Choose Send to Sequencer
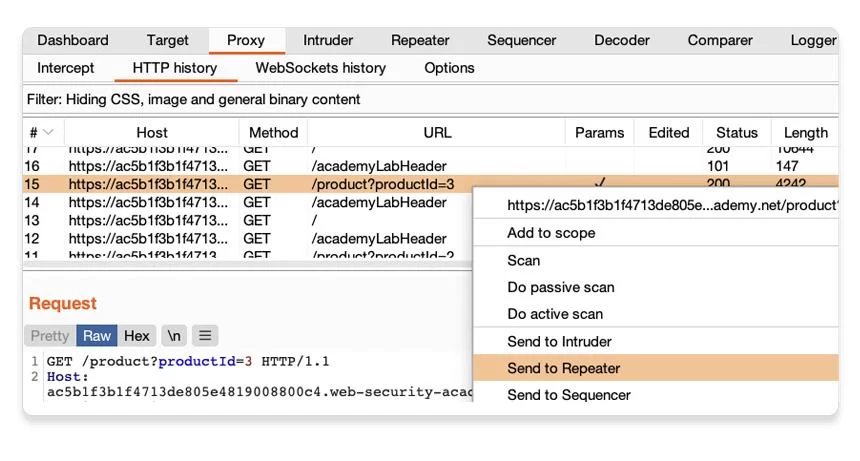This screenshot has height=461, width=860. 656,395
